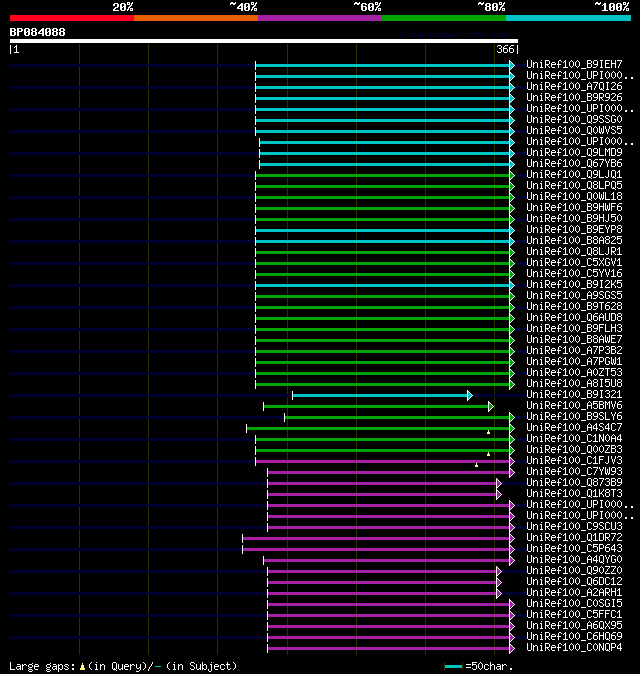Choose the UniRef100_B8AWE7 label
640x674 pixels.
(x=574, y=340)
